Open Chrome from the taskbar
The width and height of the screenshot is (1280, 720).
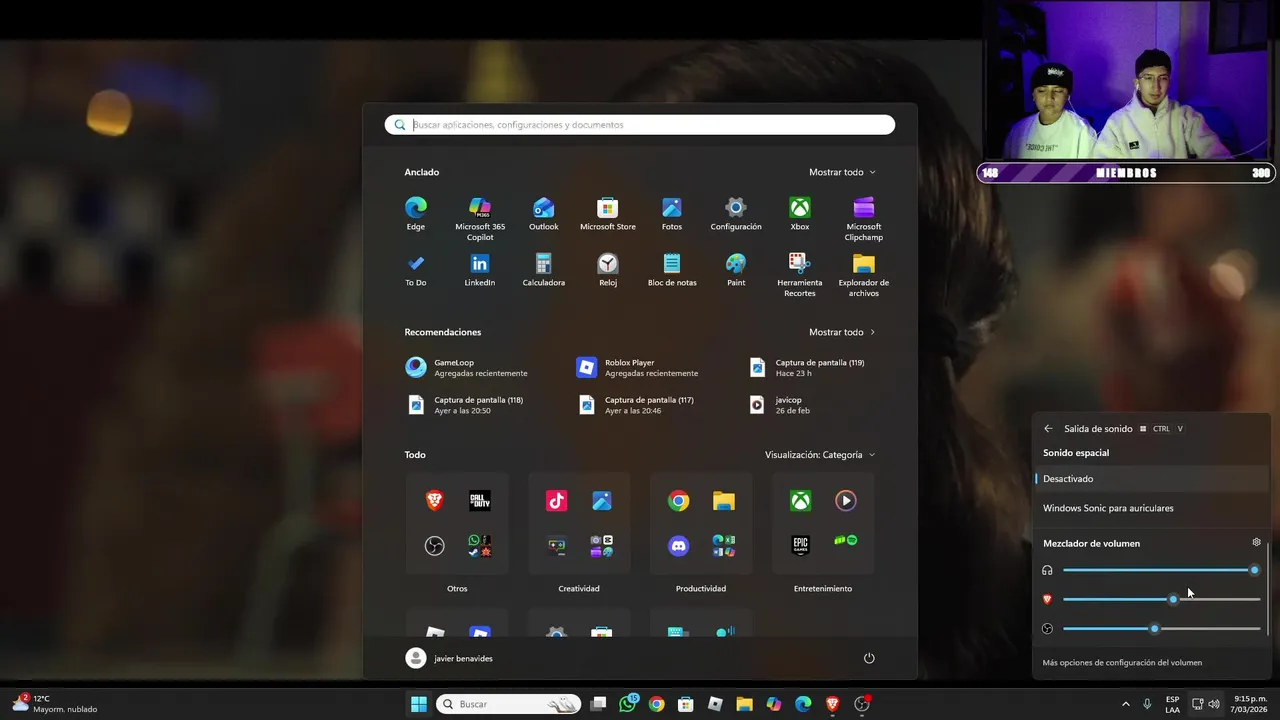tap(656, 704)
